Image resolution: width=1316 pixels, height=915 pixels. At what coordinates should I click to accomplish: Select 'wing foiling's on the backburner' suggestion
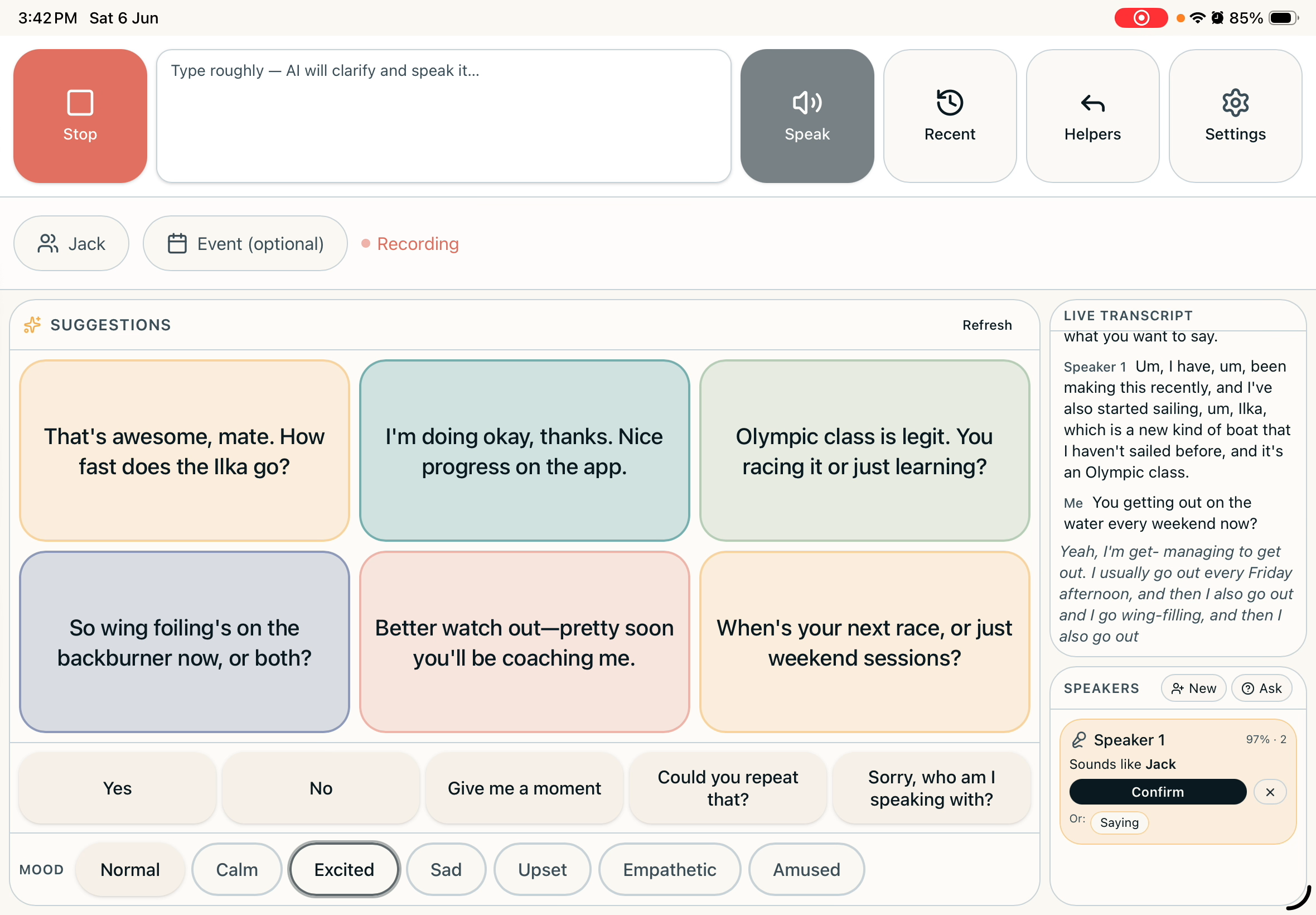click(x=184, y=642)
